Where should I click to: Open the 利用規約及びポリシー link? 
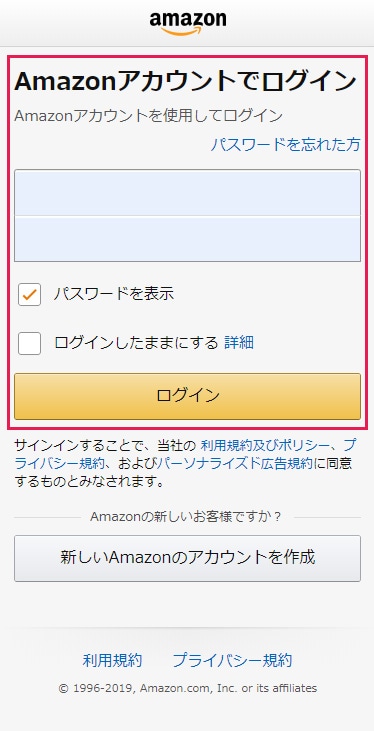(264, 446)
